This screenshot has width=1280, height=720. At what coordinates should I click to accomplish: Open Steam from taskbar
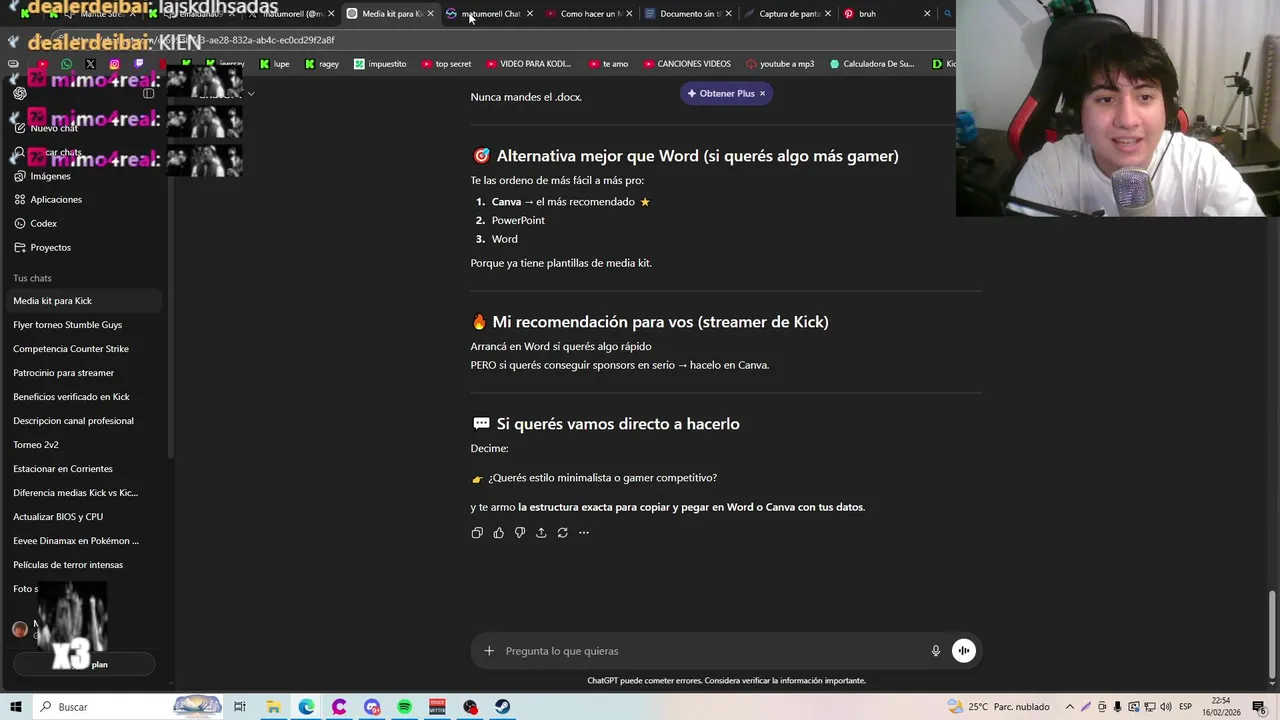coord(502,707)
